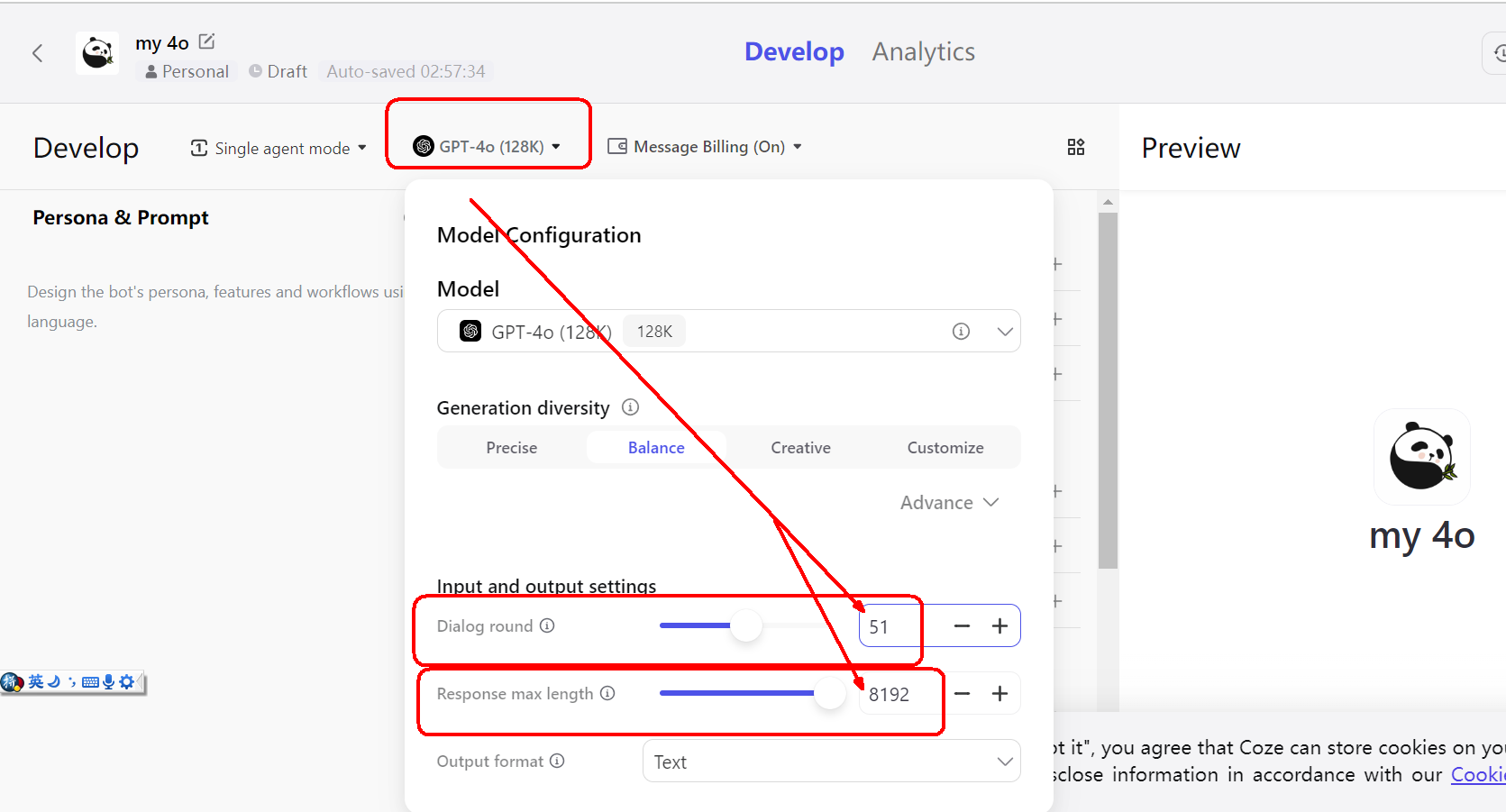
Task: Click the Dialog round slider handle
Action: 746,625
